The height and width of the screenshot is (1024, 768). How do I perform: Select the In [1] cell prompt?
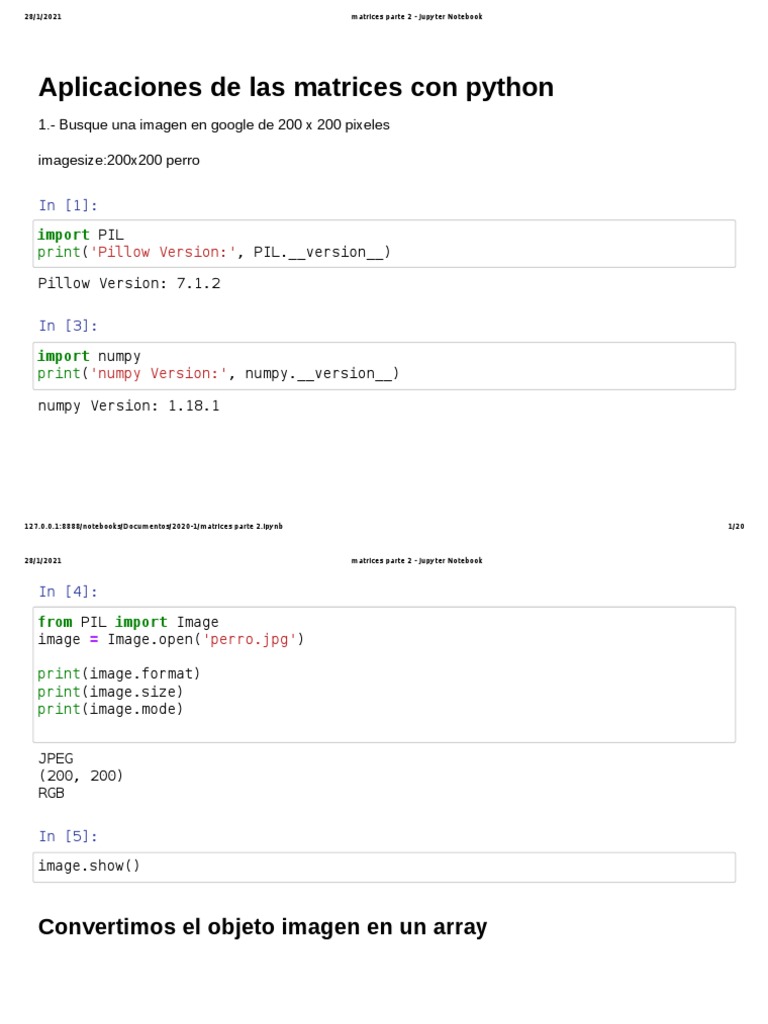(68, 205)
